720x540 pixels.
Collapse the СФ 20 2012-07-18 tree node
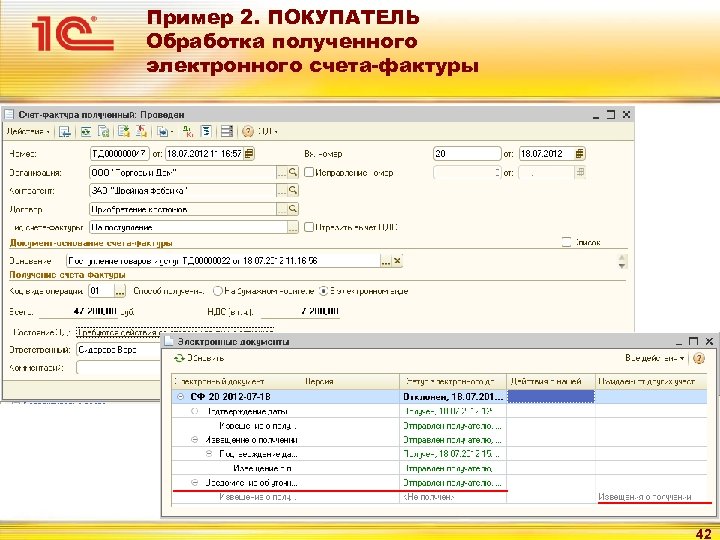tap(180, 397)
